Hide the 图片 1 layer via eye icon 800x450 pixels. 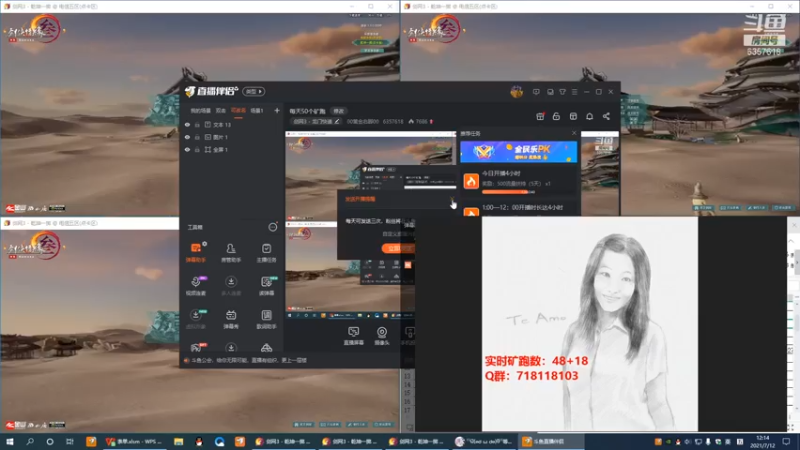click(x=187, y=137)
